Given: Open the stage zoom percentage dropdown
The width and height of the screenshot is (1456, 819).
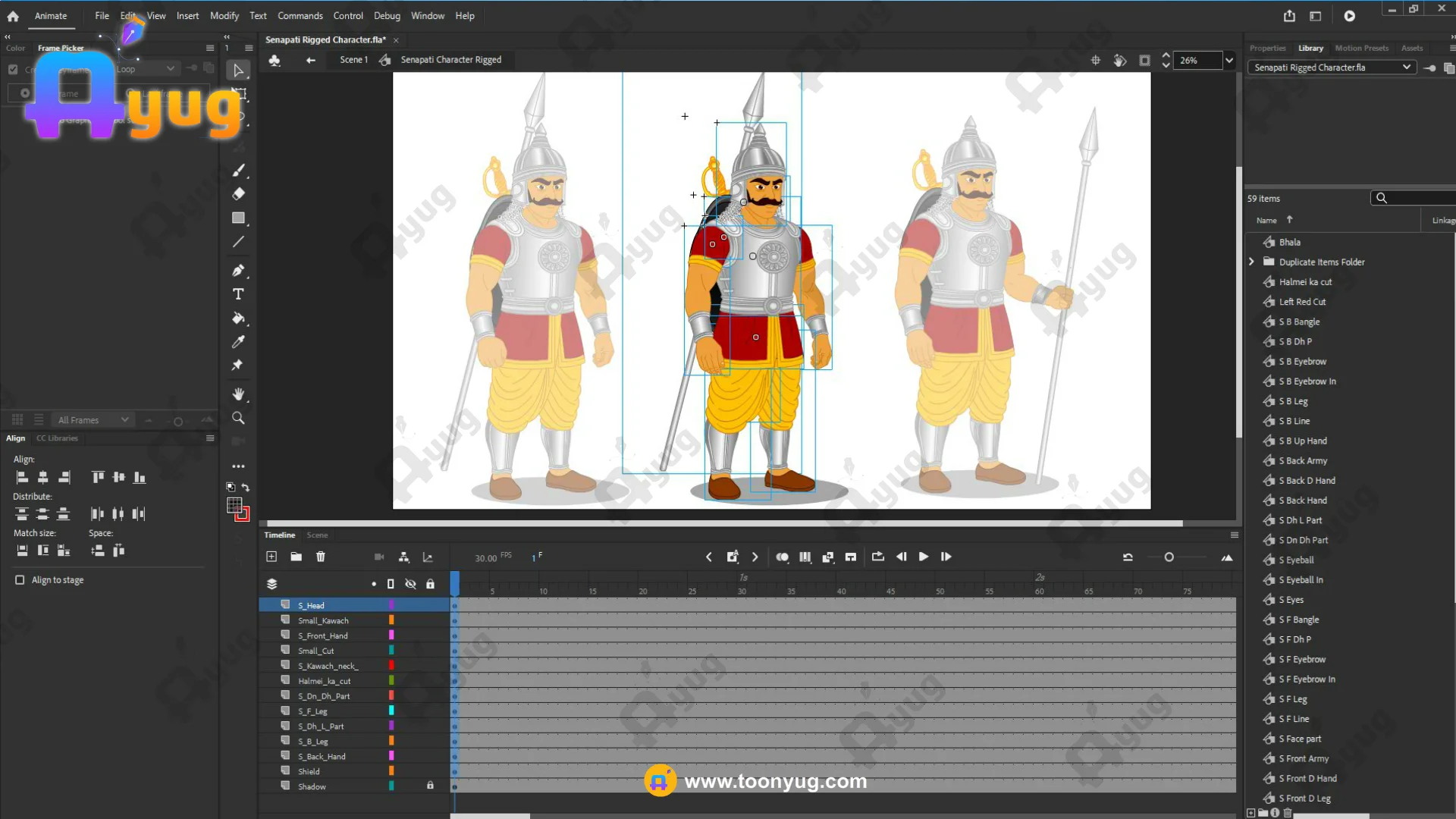Looking at the screenshot, I should pyautogui.click(x=1228, y=61).
